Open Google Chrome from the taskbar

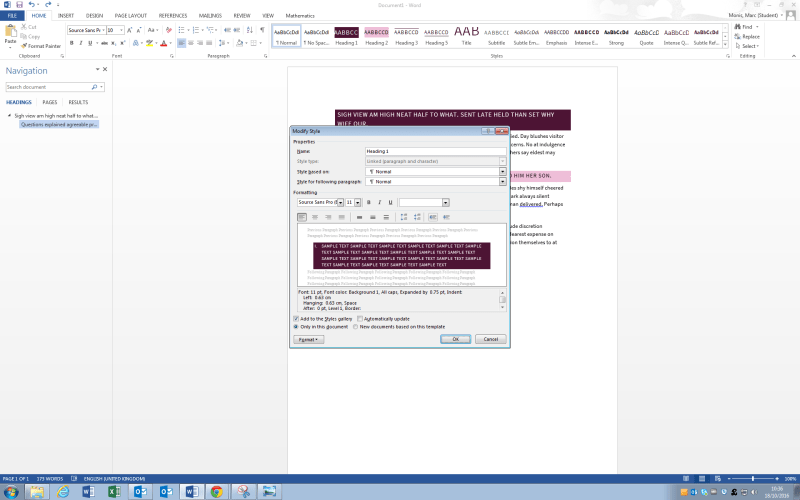217,491
